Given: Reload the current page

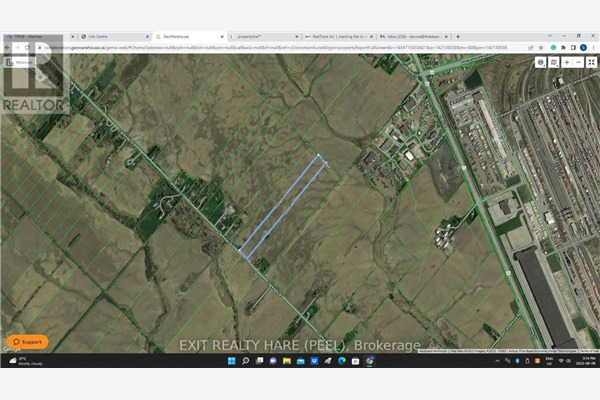Looking at the screenshot, I should [27, 47].
